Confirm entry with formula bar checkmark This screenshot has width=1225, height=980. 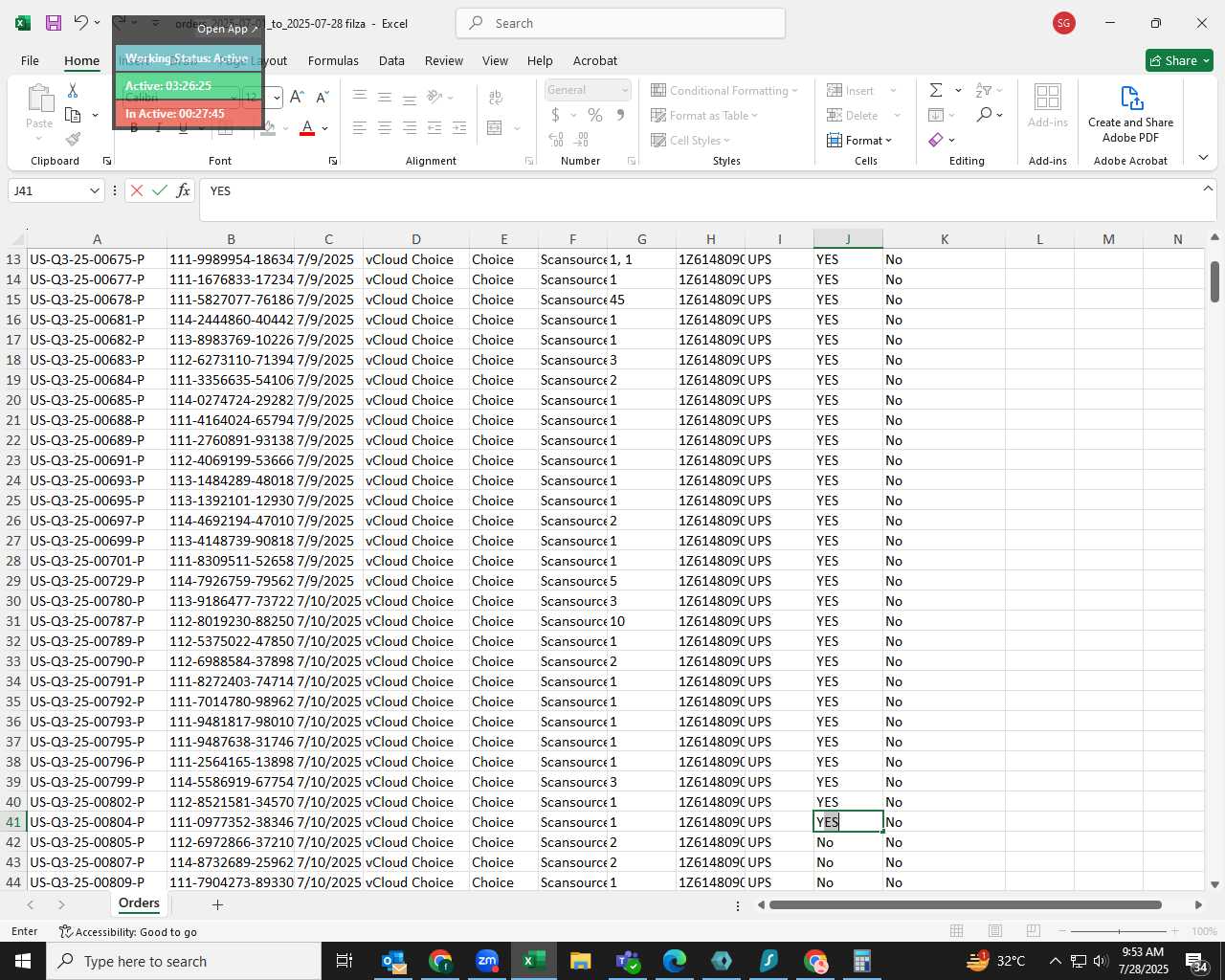click(160, 190)
